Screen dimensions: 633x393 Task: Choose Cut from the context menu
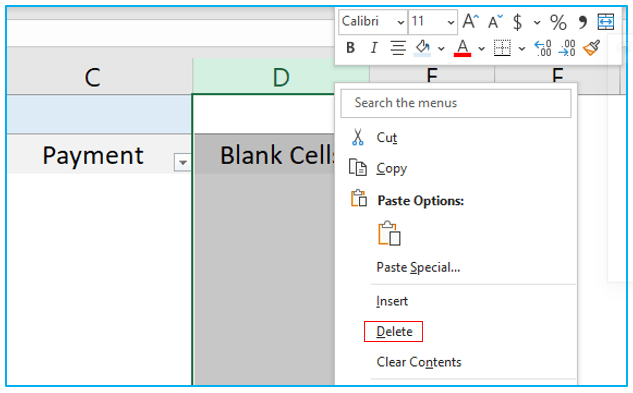point(387,137)
